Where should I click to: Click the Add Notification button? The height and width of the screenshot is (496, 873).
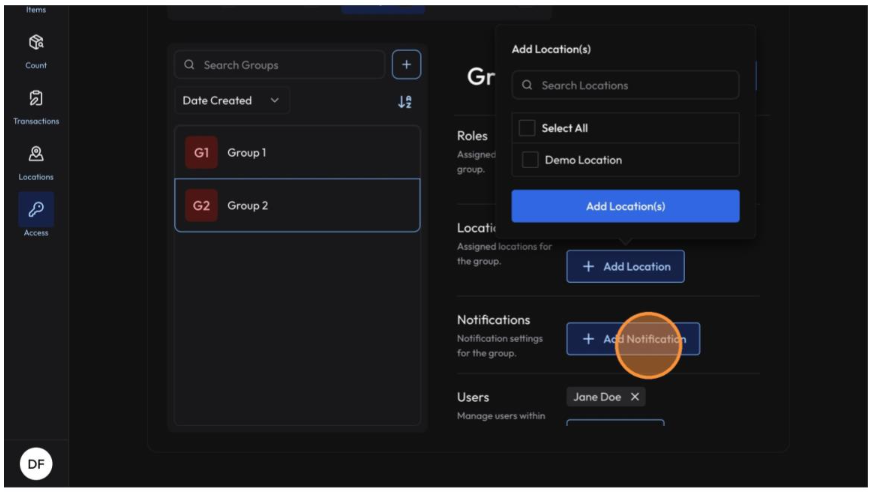tap(633, 339)
